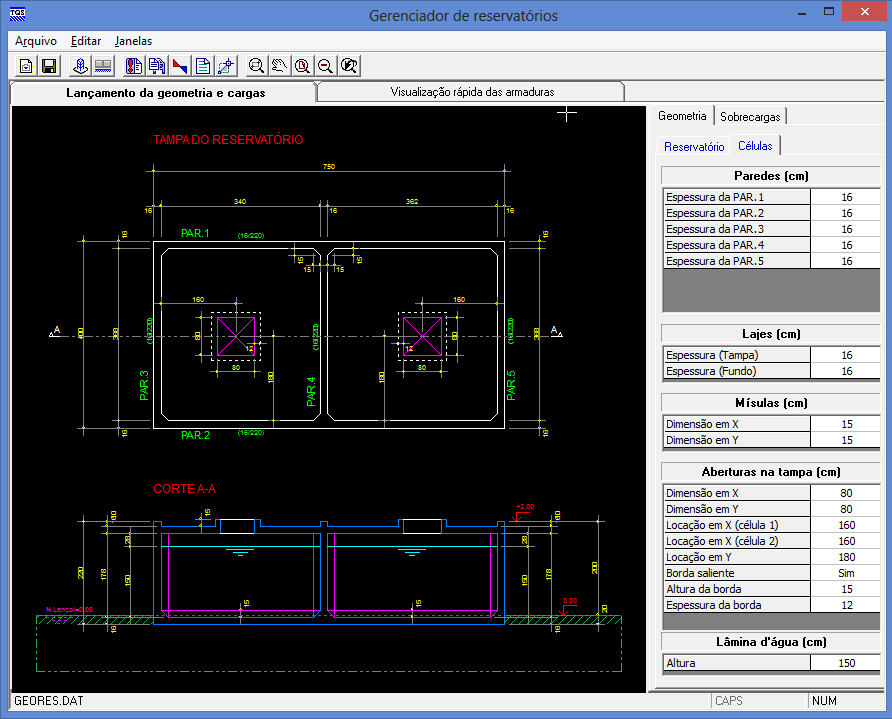
Task: Click the Aberturas na tampa (cm) header
Action: [771, 472]
